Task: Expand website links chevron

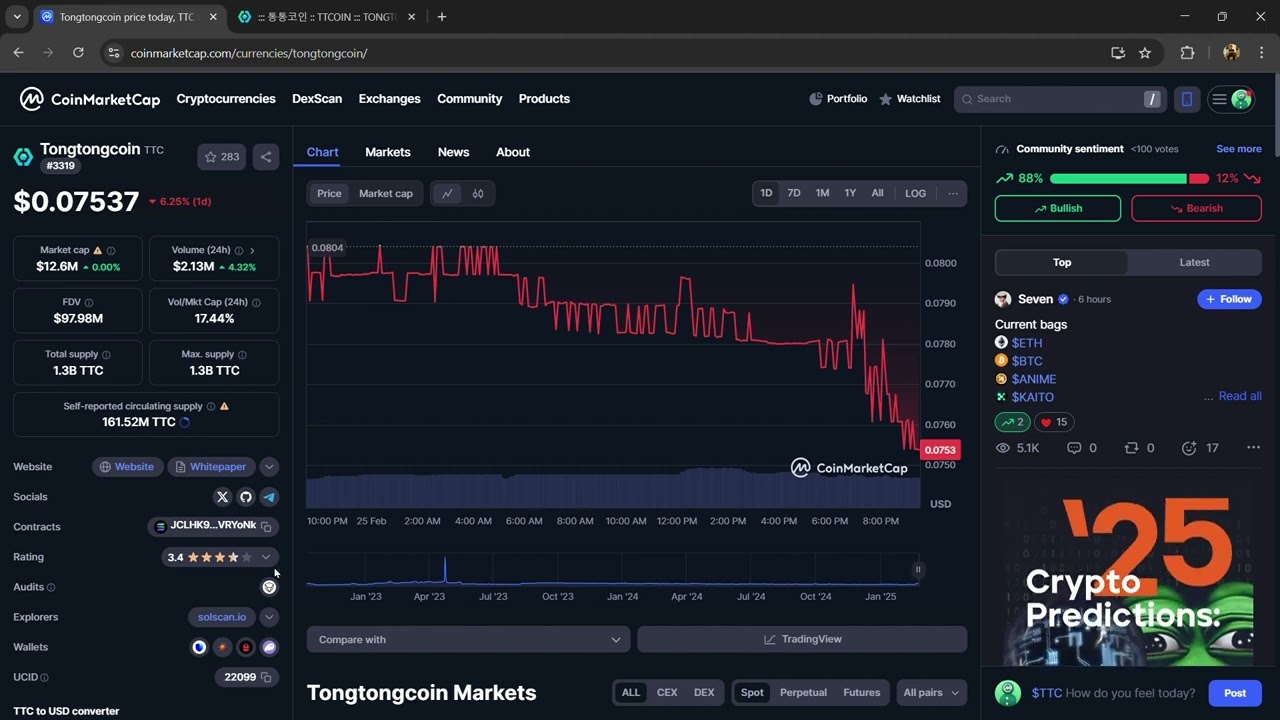Action: tap(269, 467)
